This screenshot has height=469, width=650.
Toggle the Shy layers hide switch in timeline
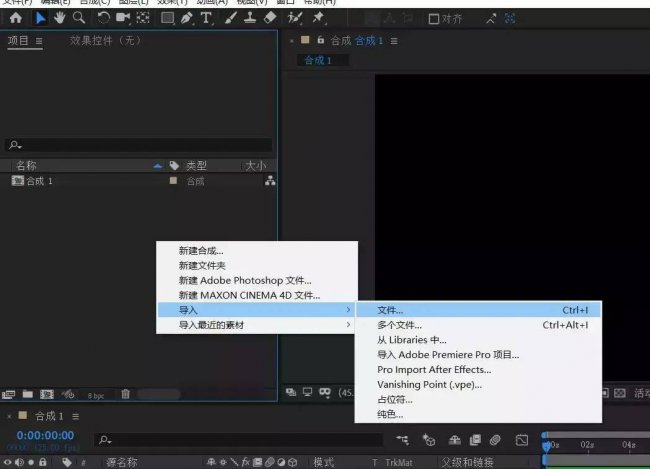tap(455, 440)
